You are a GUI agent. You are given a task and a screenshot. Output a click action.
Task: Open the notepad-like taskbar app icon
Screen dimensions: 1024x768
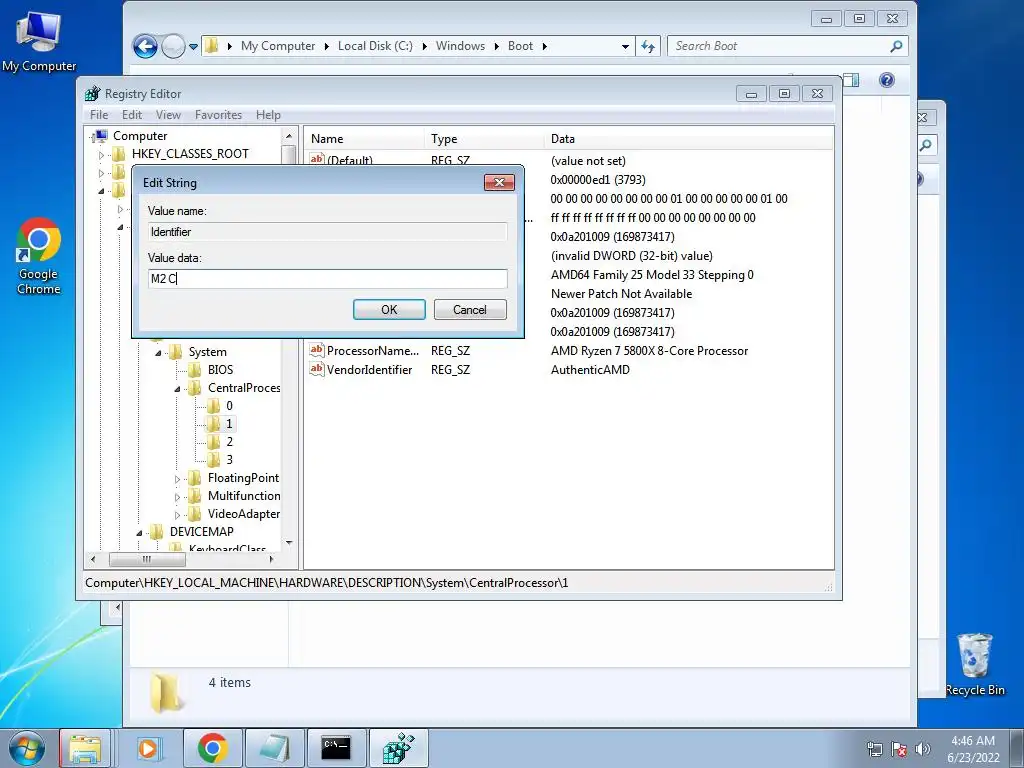coord(274,748)
